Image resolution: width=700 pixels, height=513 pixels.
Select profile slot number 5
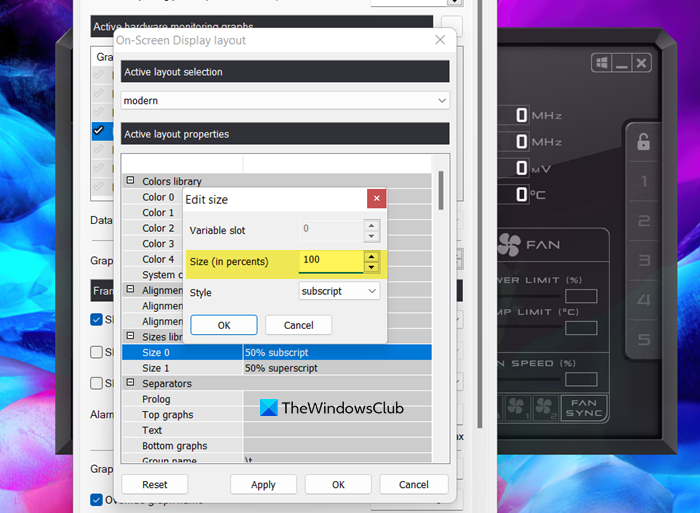tap(644, 340)
